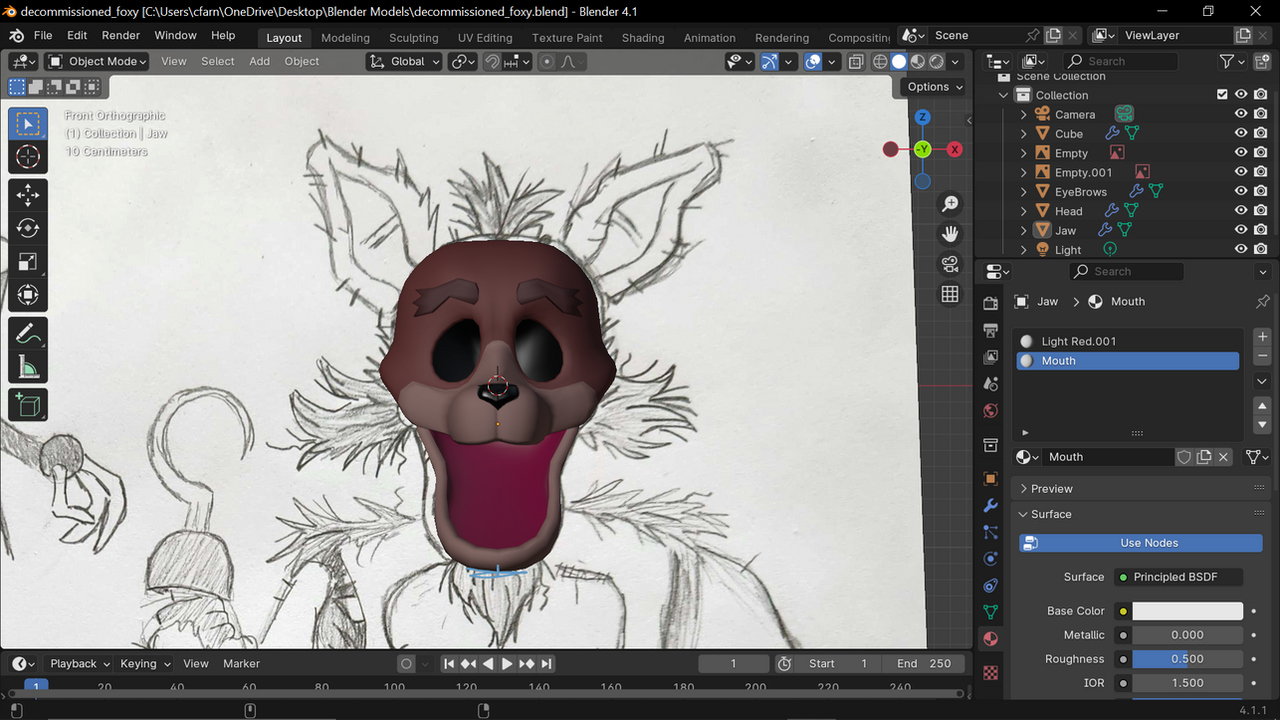This screenshot has width=1280, height=720.
Task: Open the Object properties tab
Action: 991,479
